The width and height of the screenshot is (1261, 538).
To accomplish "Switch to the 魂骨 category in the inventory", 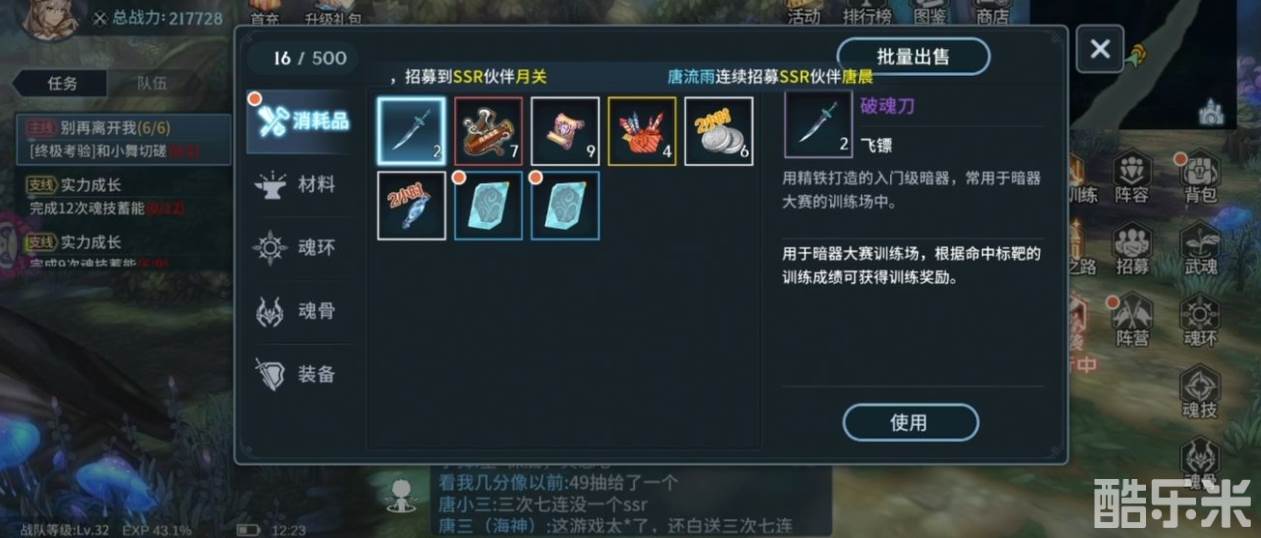I will tap(299, 311).
